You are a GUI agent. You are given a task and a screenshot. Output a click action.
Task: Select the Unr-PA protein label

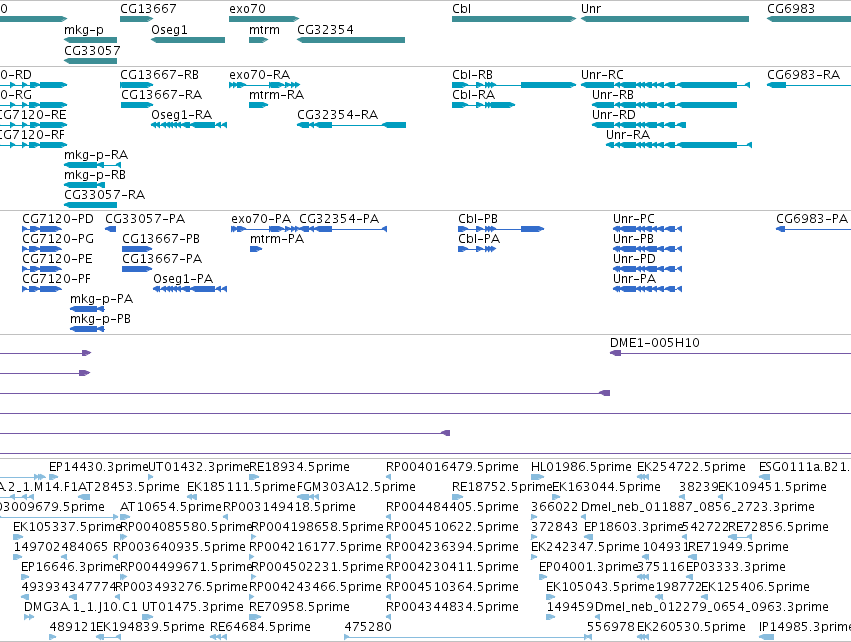point(634,279)
